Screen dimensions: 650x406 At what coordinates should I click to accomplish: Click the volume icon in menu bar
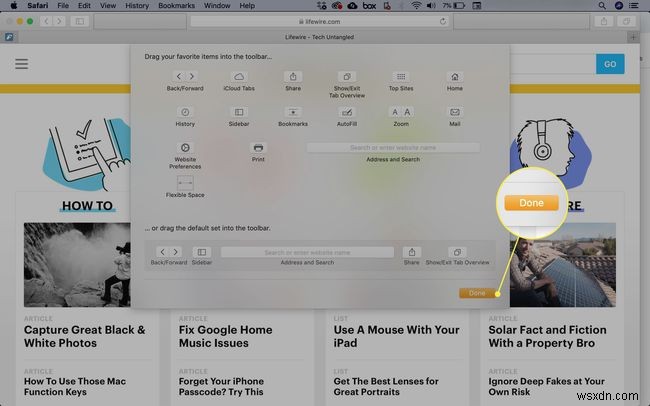coord(431,5)
